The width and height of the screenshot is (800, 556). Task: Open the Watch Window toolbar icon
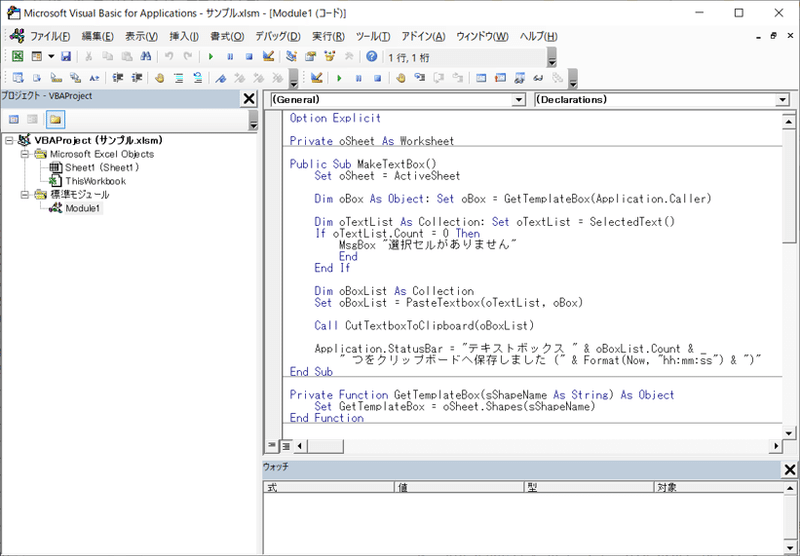click(x=519, y=78)
